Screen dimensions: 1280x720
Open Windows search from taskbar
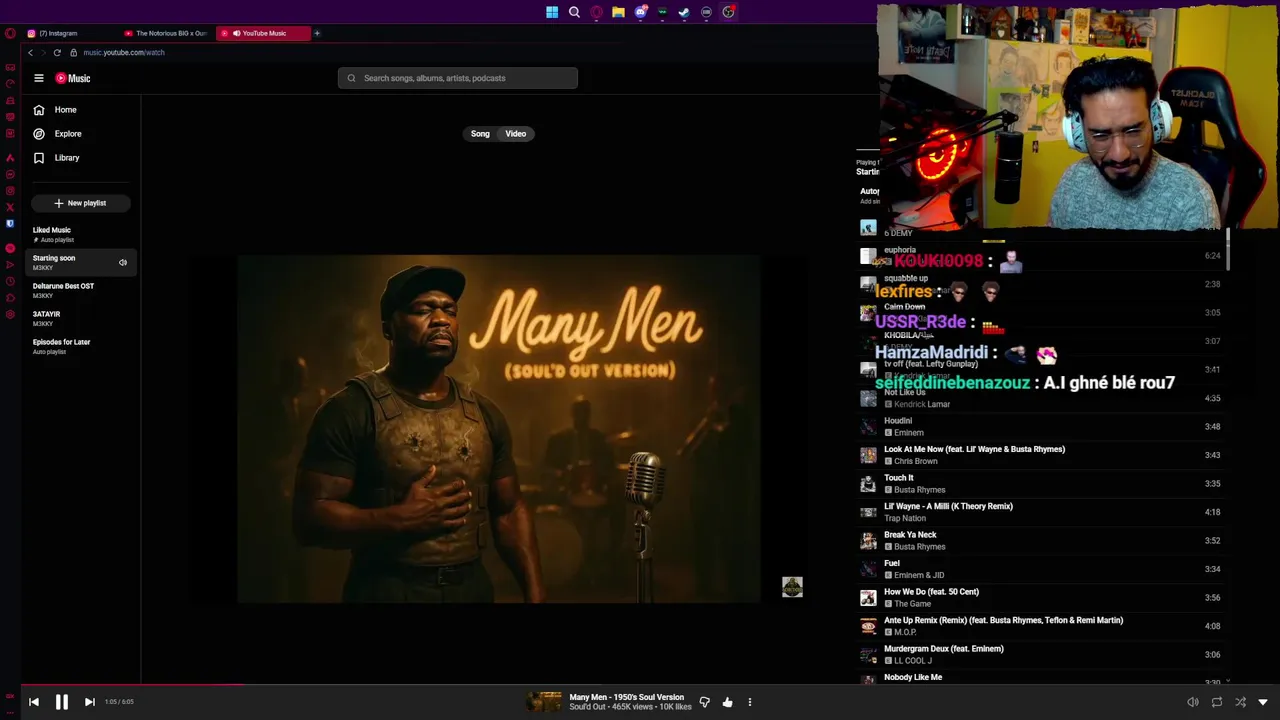(574, 12)
